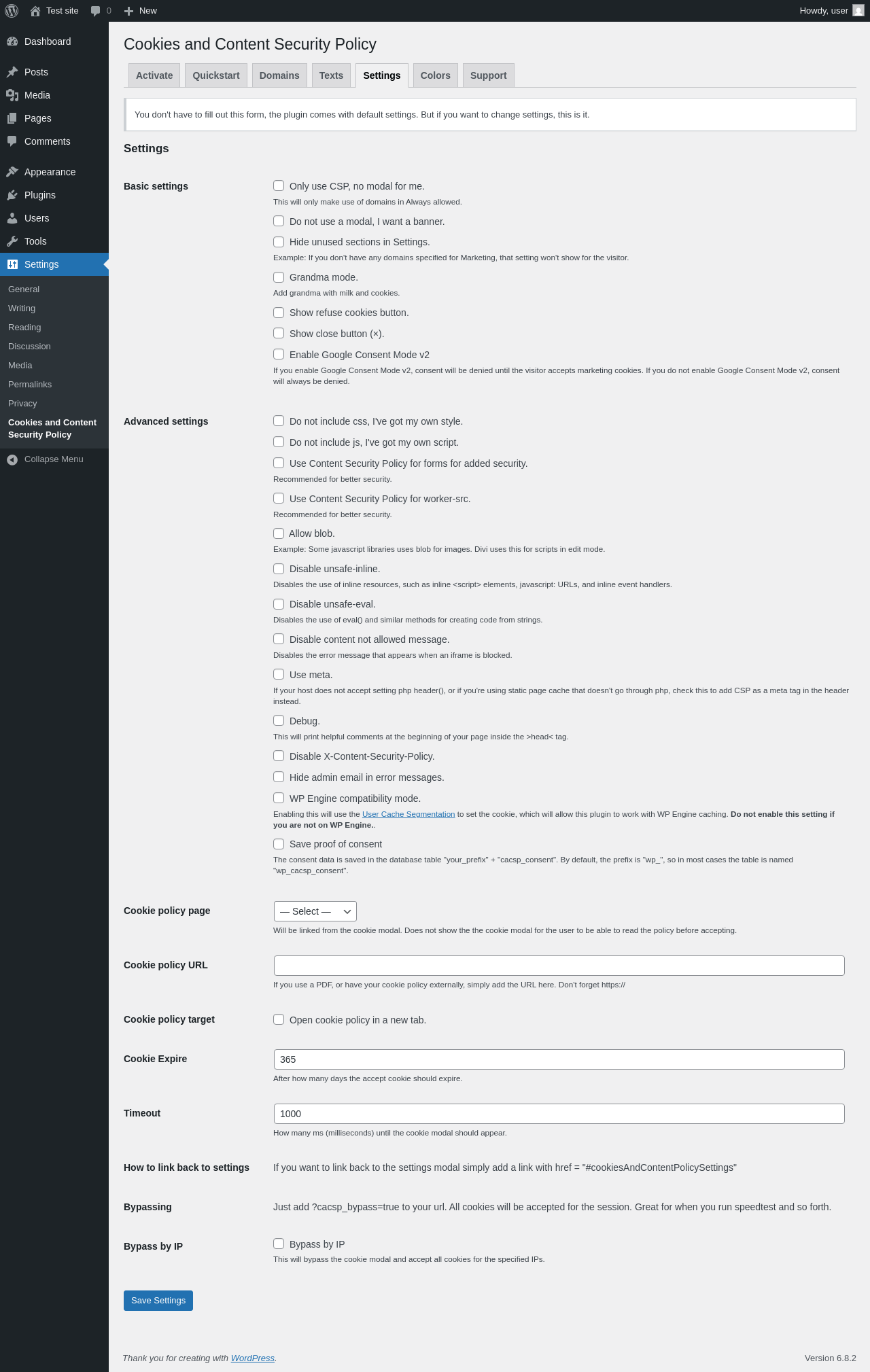Screen dimensions: 870x1372
Task: Enable the Grandma mode checkbox
Action: coord(279,277)
